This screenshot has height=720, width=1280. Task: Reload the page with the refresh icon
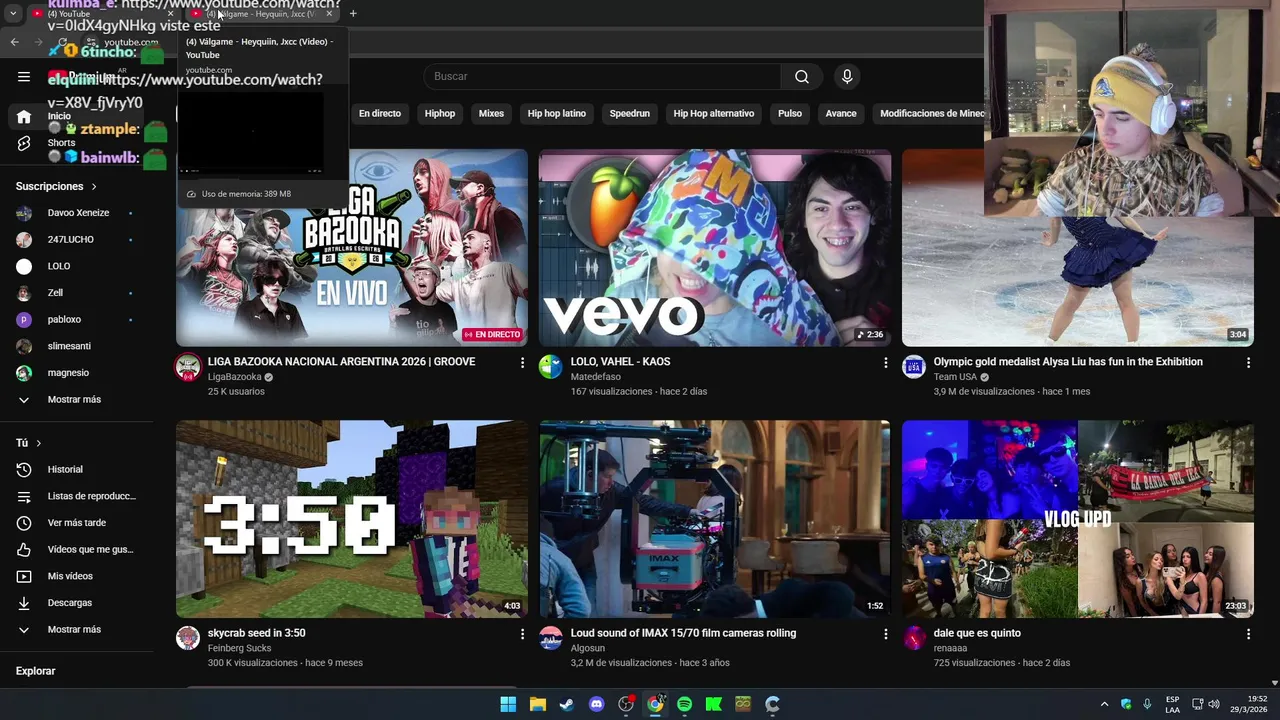click(x=62, y=42)
